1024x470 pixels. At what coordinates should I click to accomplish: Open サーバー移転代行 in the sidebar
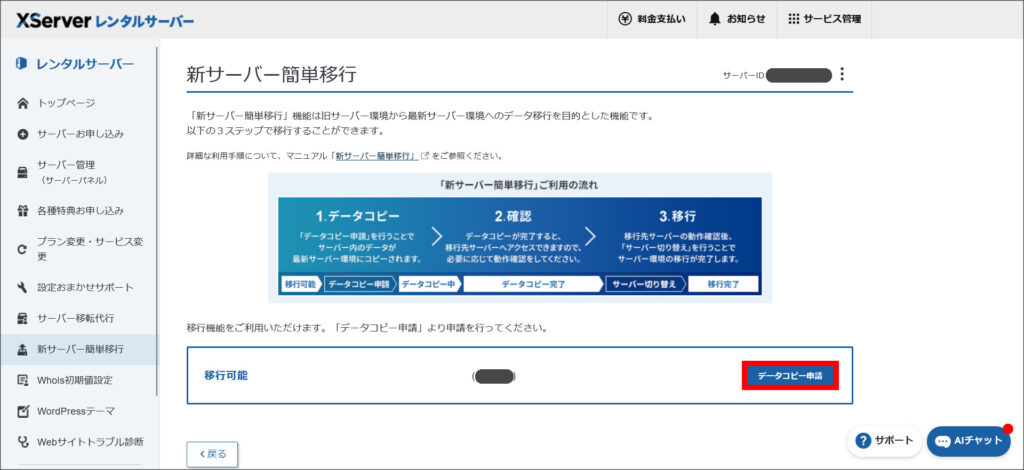(78, 319)
